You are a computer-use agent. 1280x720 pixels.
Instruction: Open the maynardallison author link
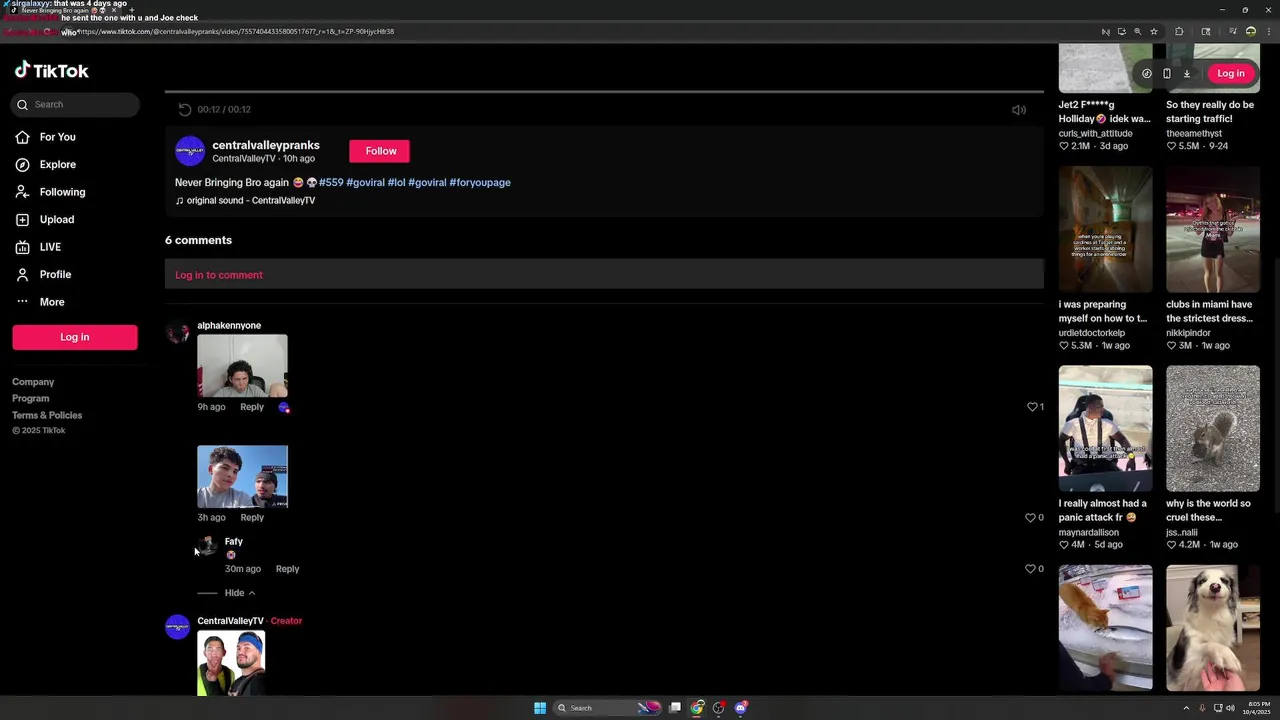pos(1089,532)
